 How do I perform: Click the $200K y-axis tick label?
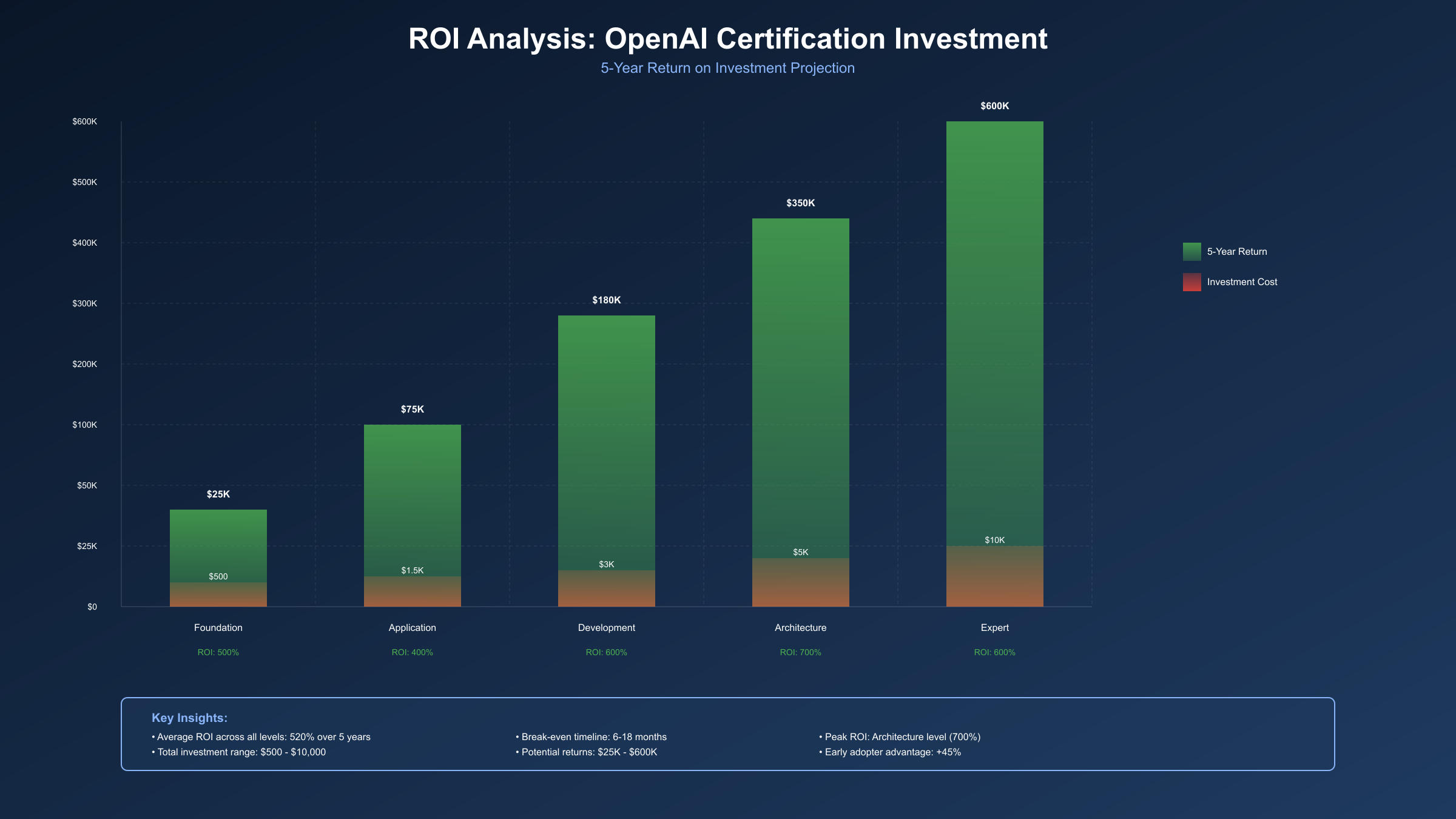coord(85,365)
